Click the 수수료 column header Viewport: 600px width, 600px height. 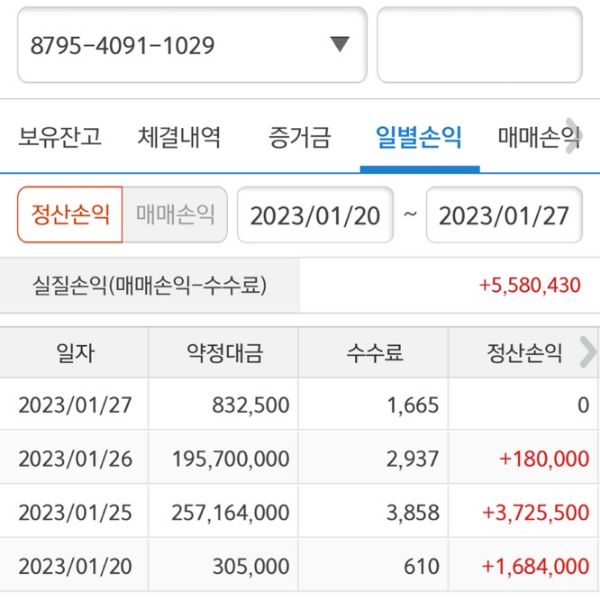click(374, 352)
